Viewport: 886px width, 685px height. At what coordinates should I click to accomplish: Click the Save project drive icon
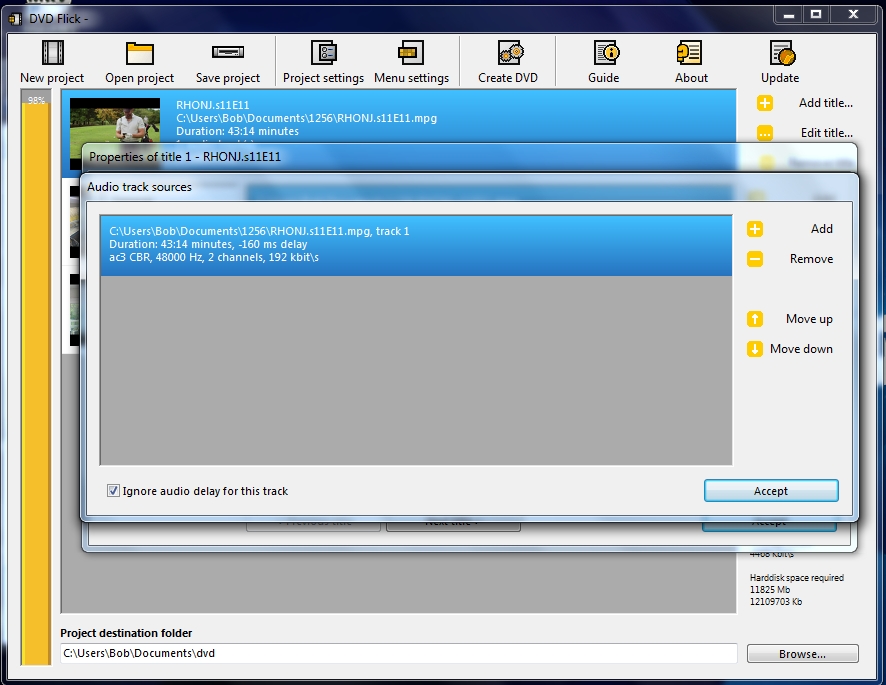point(228,52)
